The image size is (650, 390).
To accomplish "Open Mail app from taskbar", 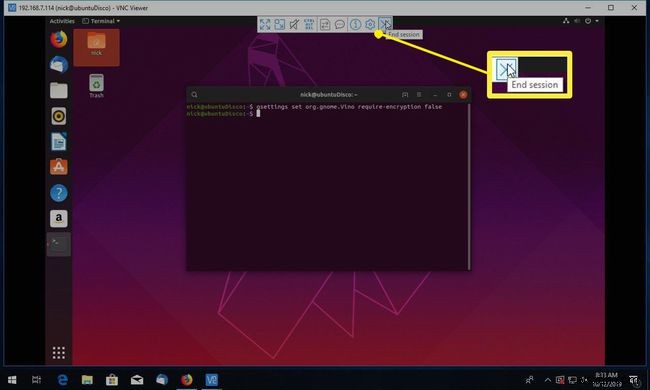I will [137, 380].
